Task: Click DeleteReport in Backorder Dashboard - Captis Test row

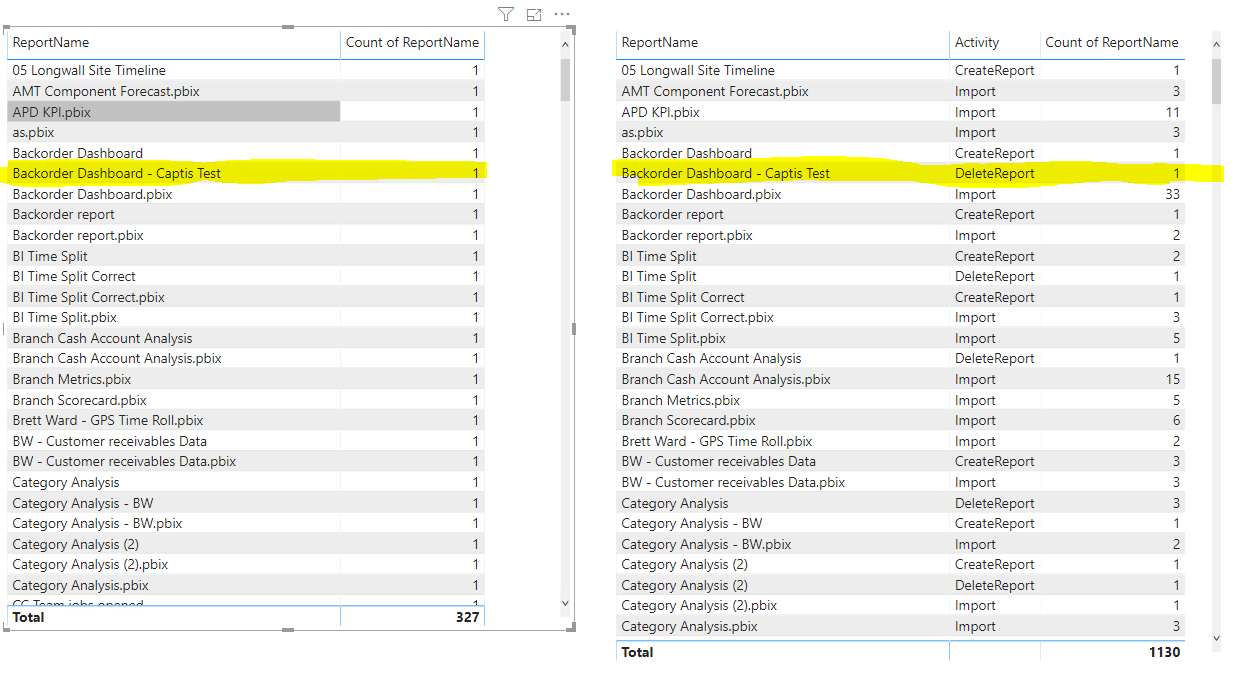Action: coord(995,173)
